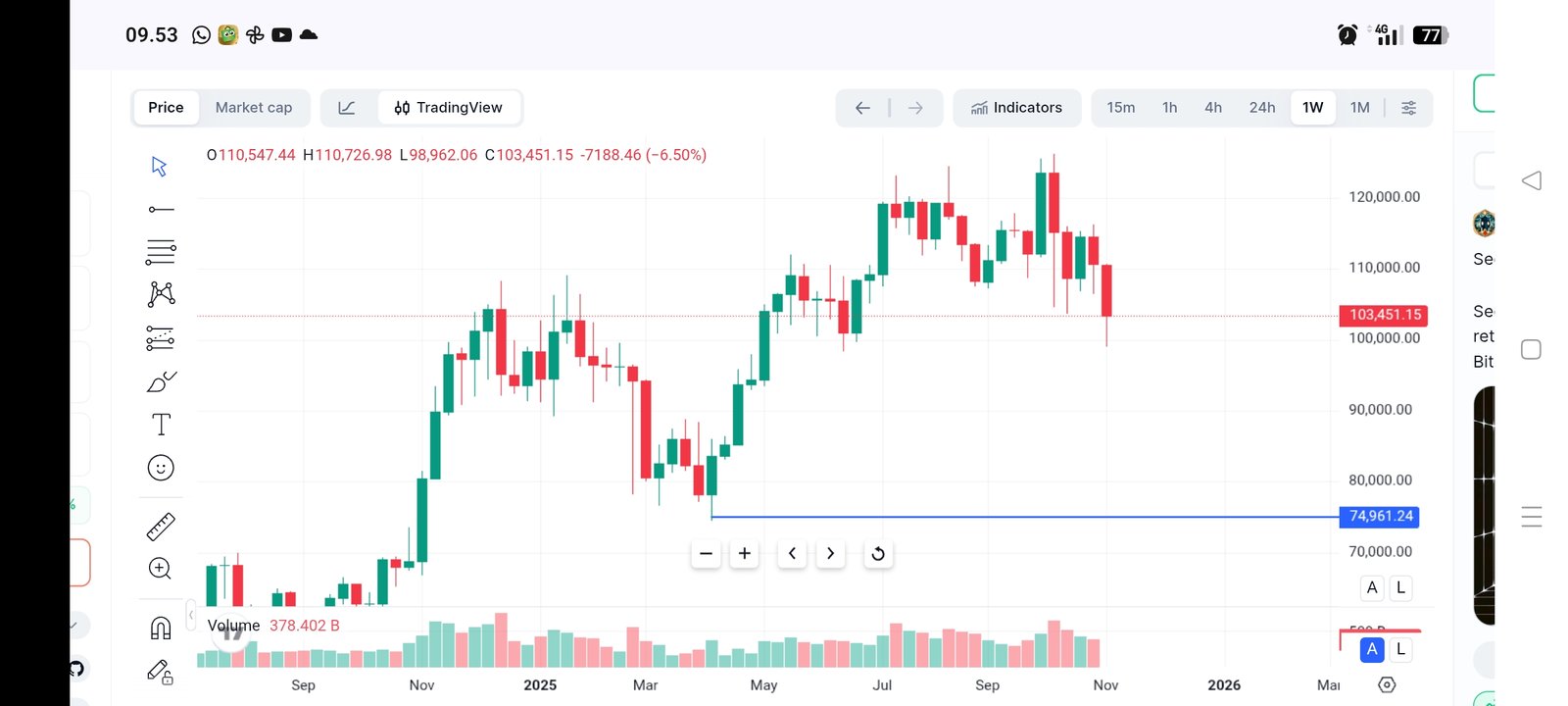Click the chart reset view icon
The width and height of the screenshot is (1568, 706).
pyautogui.click(x=878, y=554)
